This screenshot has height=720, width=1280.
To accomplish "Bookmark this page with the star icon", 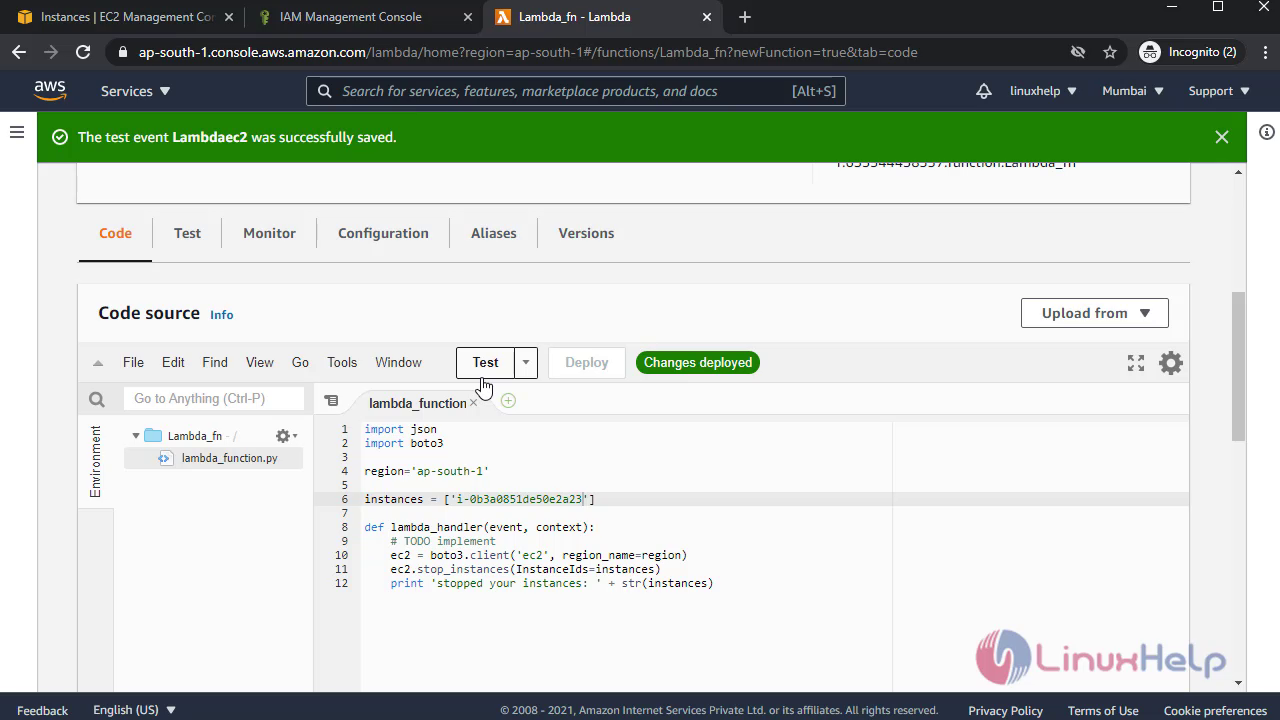I will (1110, 52).
